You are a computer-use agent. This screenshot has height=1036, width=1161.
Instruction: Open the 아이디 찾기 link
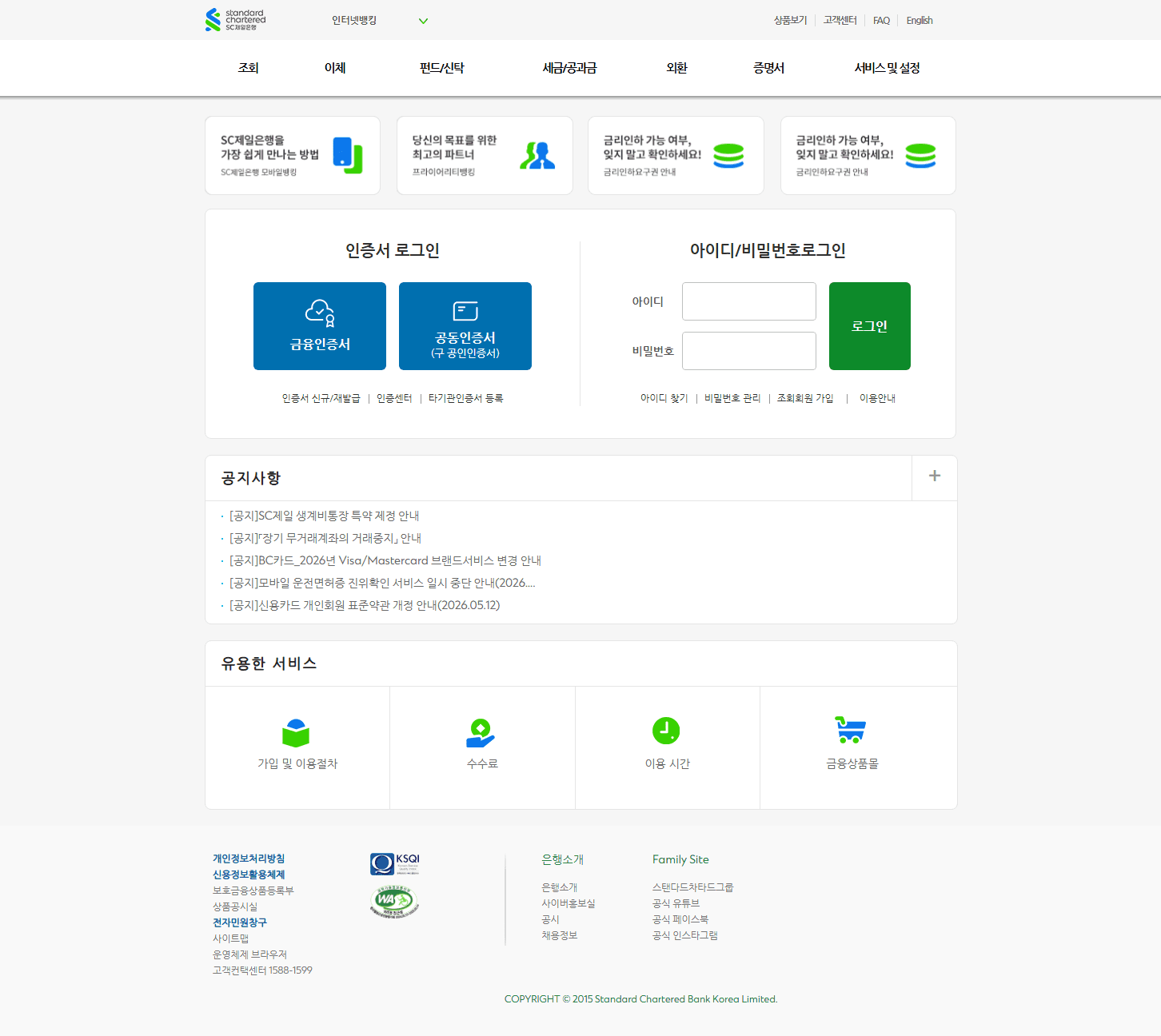point(664,398)
